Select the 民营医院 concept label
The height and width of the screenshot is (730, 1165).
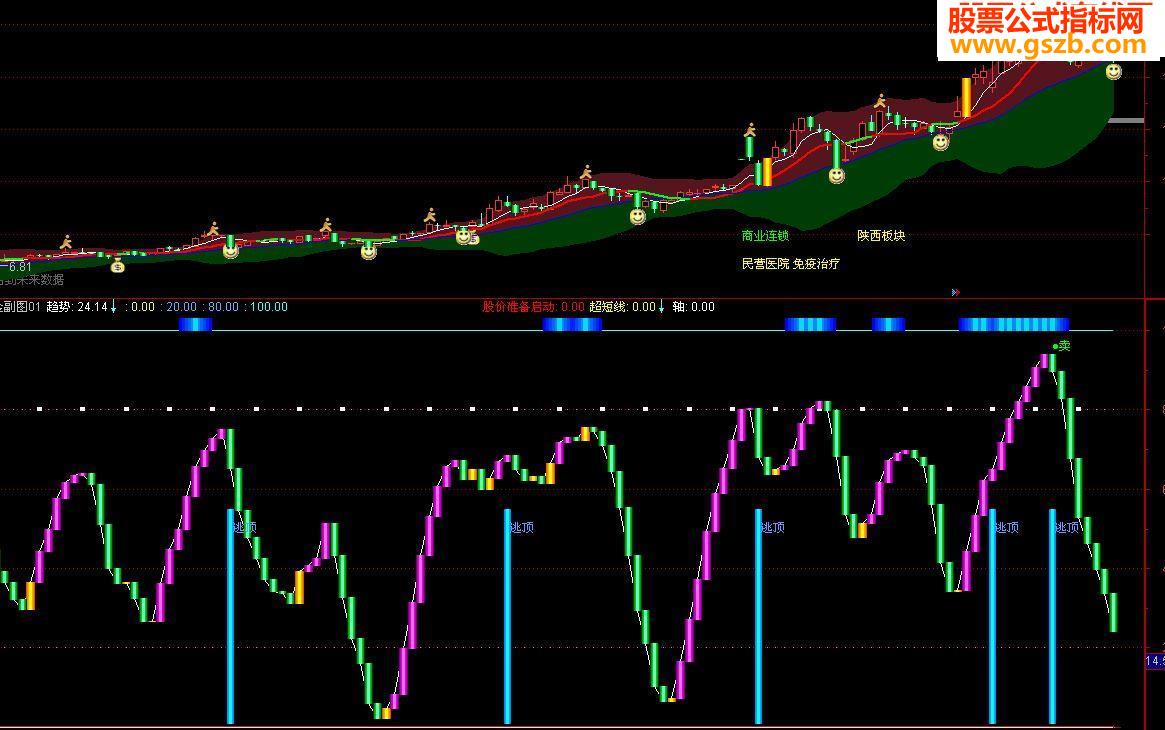765,264
